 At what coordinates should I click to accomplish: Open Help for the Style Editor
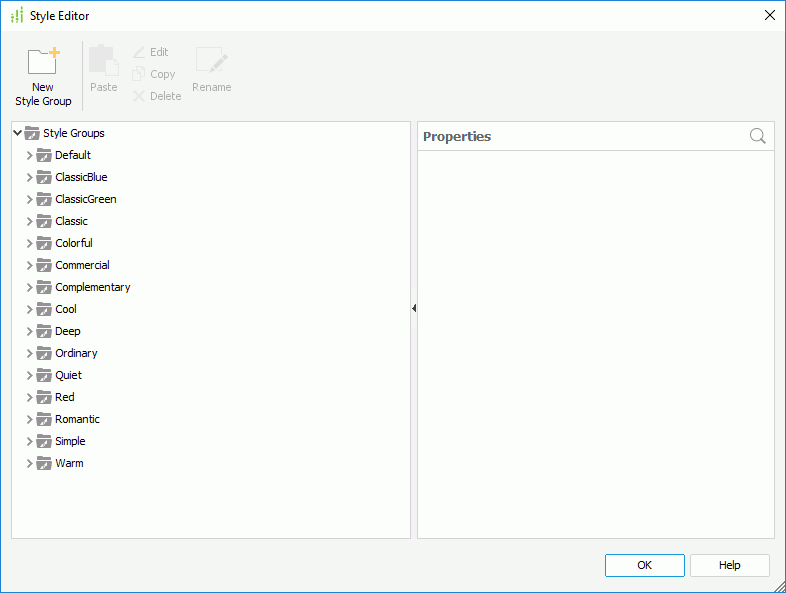729,565
